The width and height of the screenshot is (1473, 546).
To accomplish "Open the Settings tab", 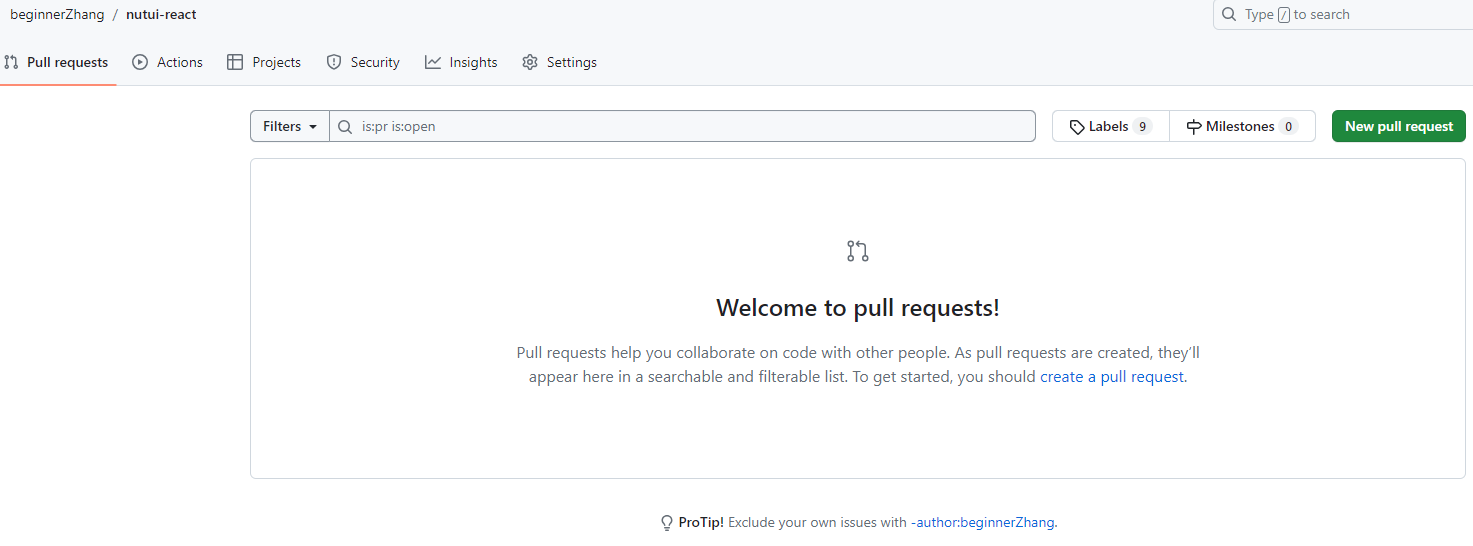I will coord(559,62).
